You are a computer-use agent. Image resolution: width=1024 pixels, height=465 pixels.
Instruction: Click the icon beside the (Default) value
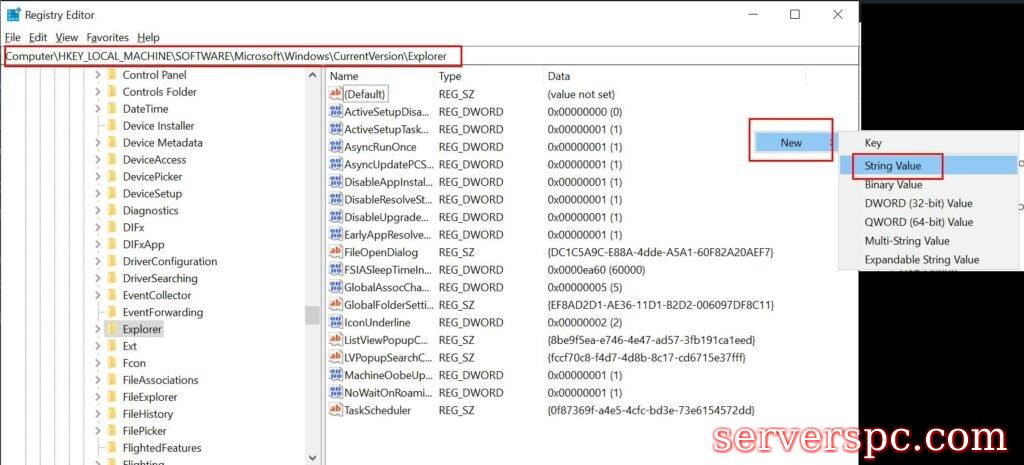pyautogui.click(x=336, y=93)
